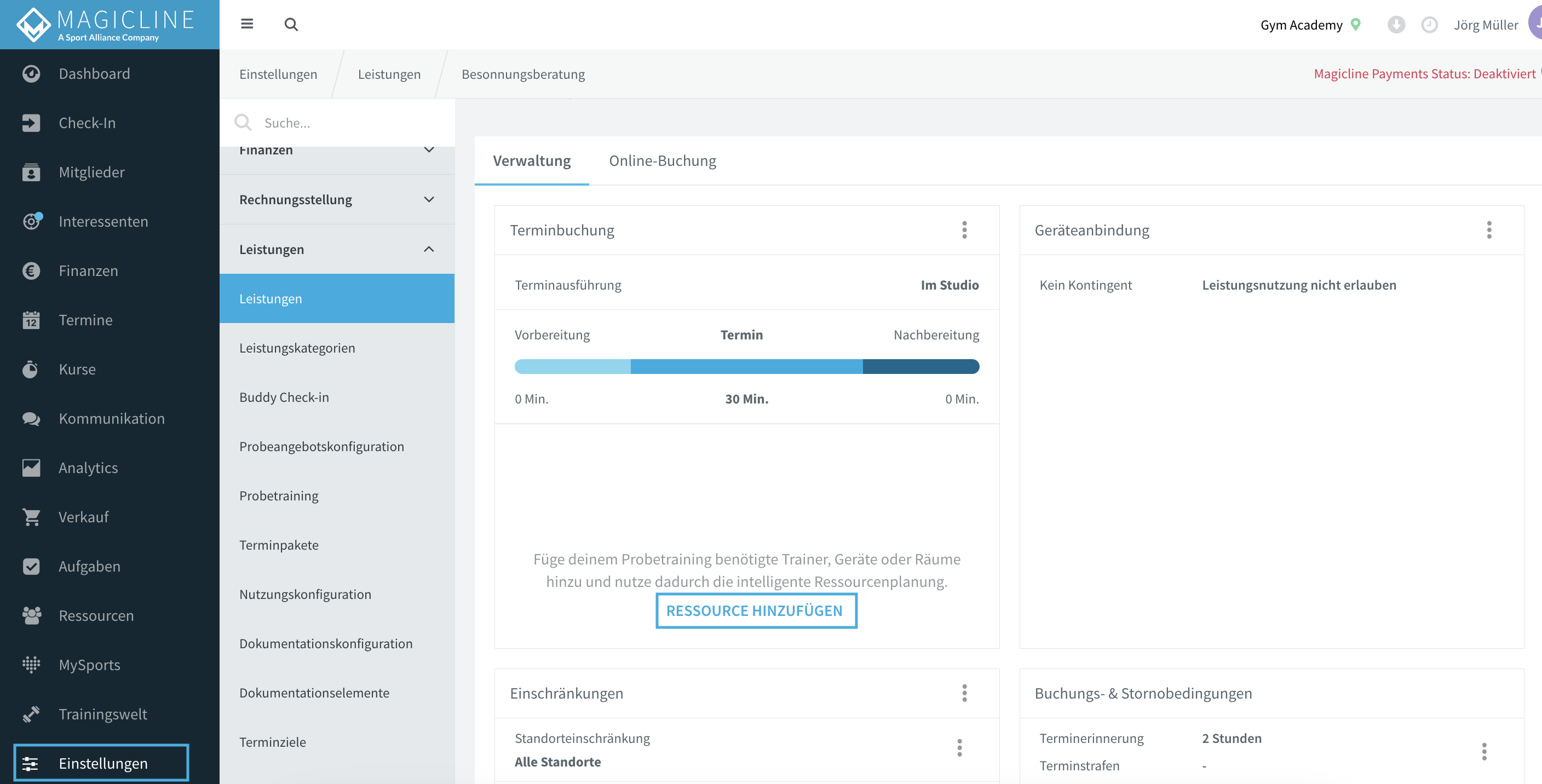This screenshot has width=1542, height=784.
Task: Open Dokumentationselemente entry
Action: [337, 693]
